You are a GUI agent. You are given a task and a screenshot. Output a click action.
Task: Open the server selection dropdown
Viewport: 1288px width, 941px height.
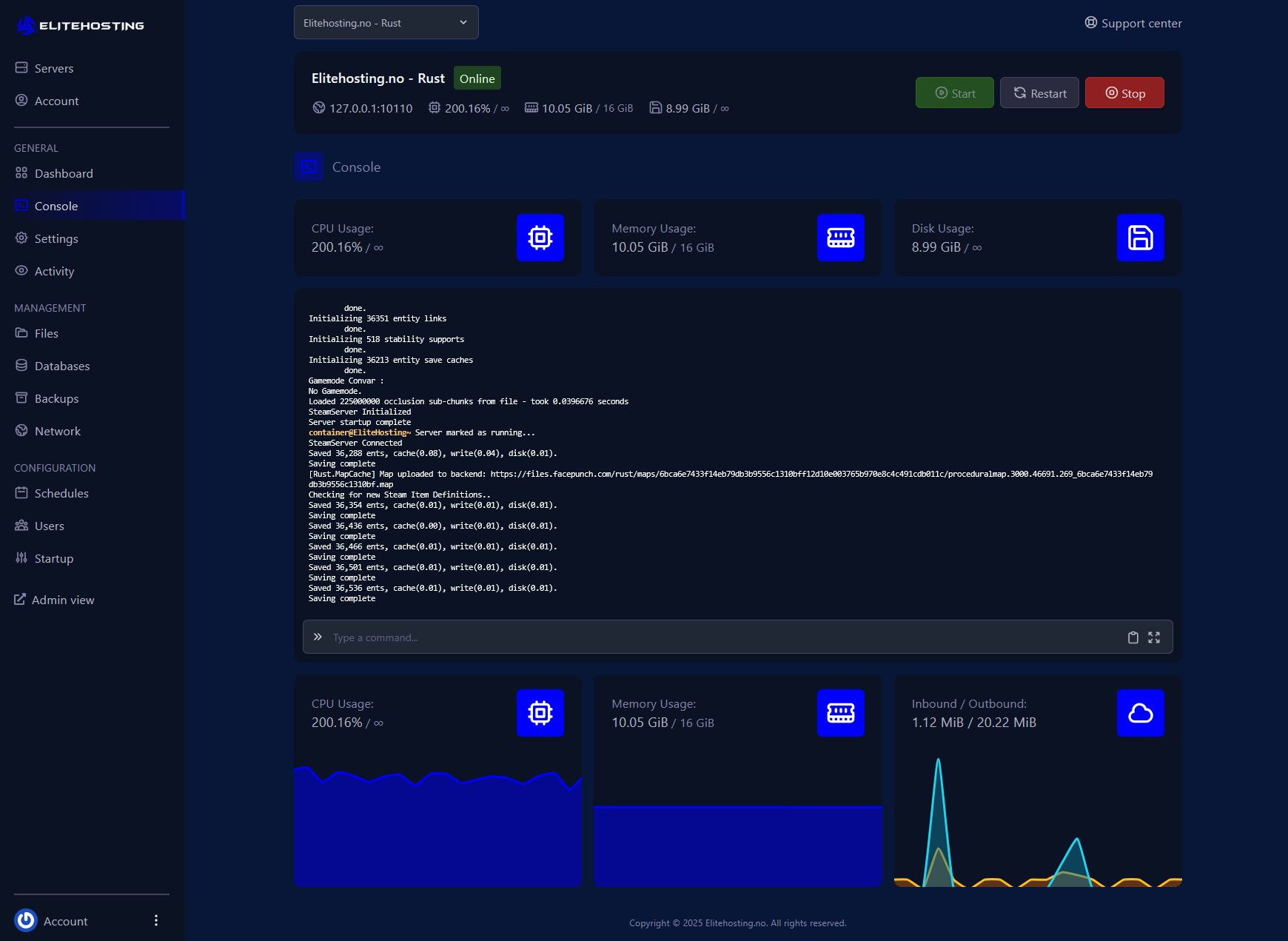tap(386, 22)
